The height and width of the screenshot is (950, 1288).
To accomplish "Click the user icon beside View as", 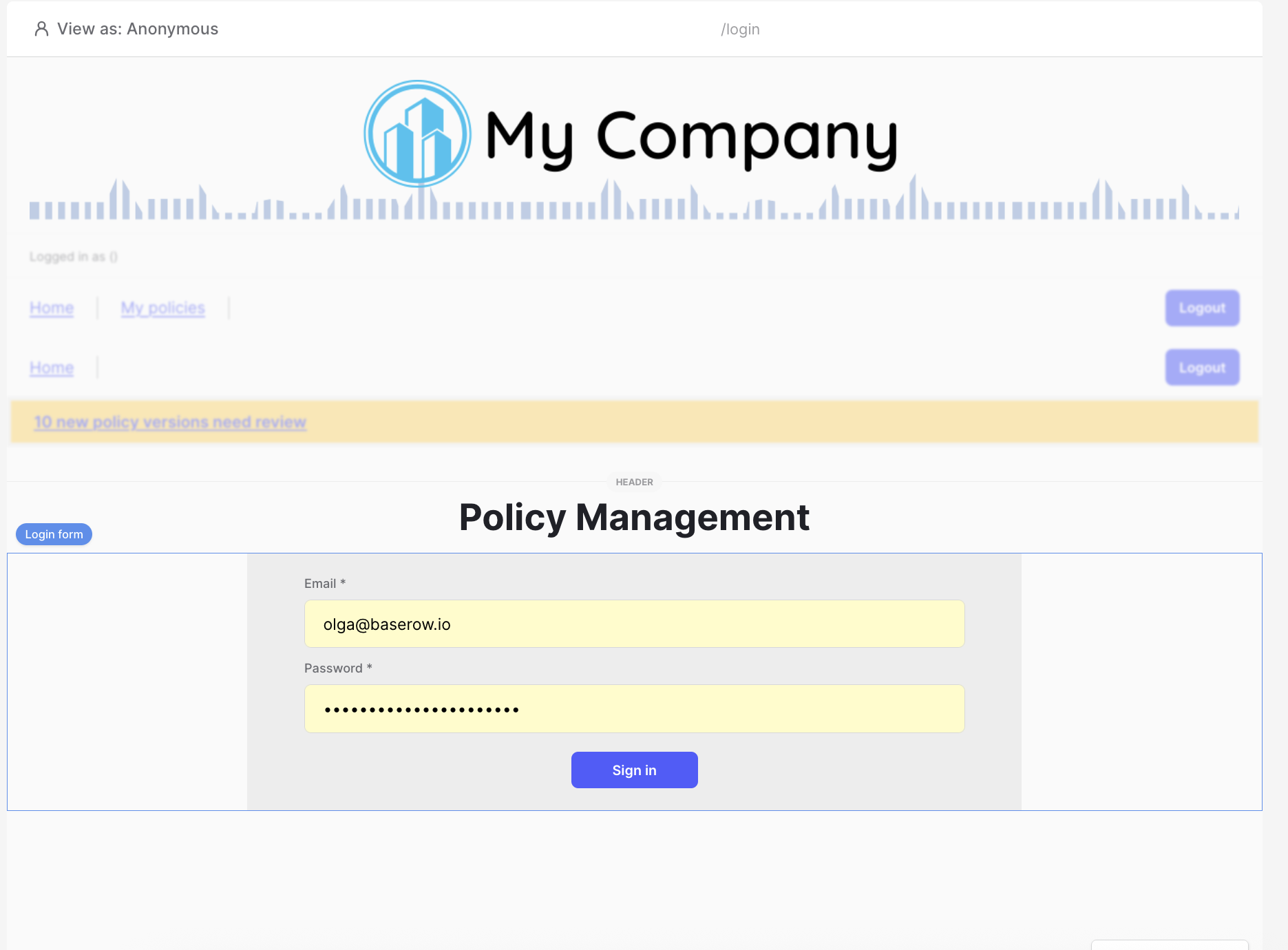I will (41, 29).
